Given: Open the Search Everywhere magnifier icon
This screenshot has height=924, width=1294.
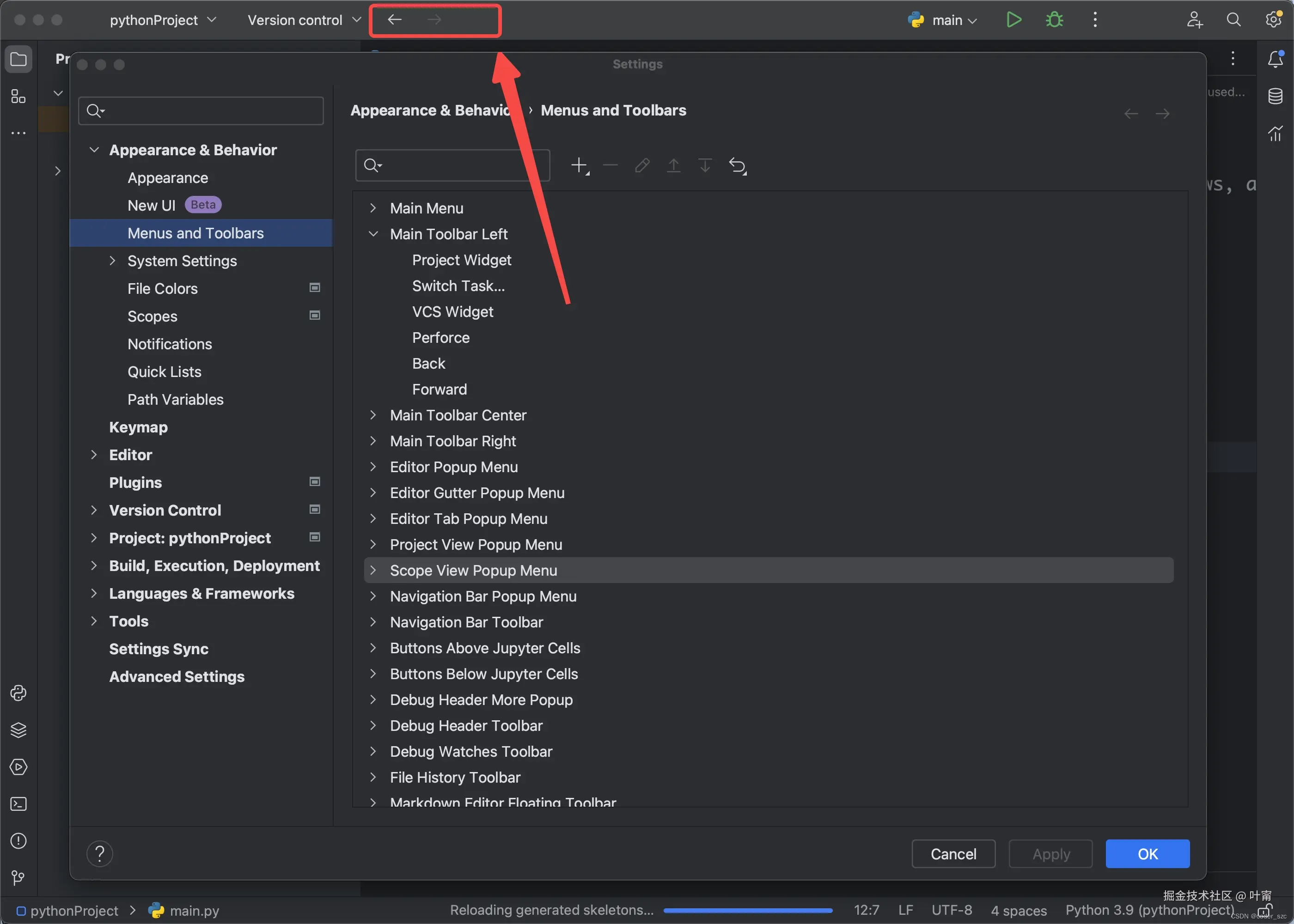Looking at the screenshot, I should pyautogui.click(x=1233, y=20).
